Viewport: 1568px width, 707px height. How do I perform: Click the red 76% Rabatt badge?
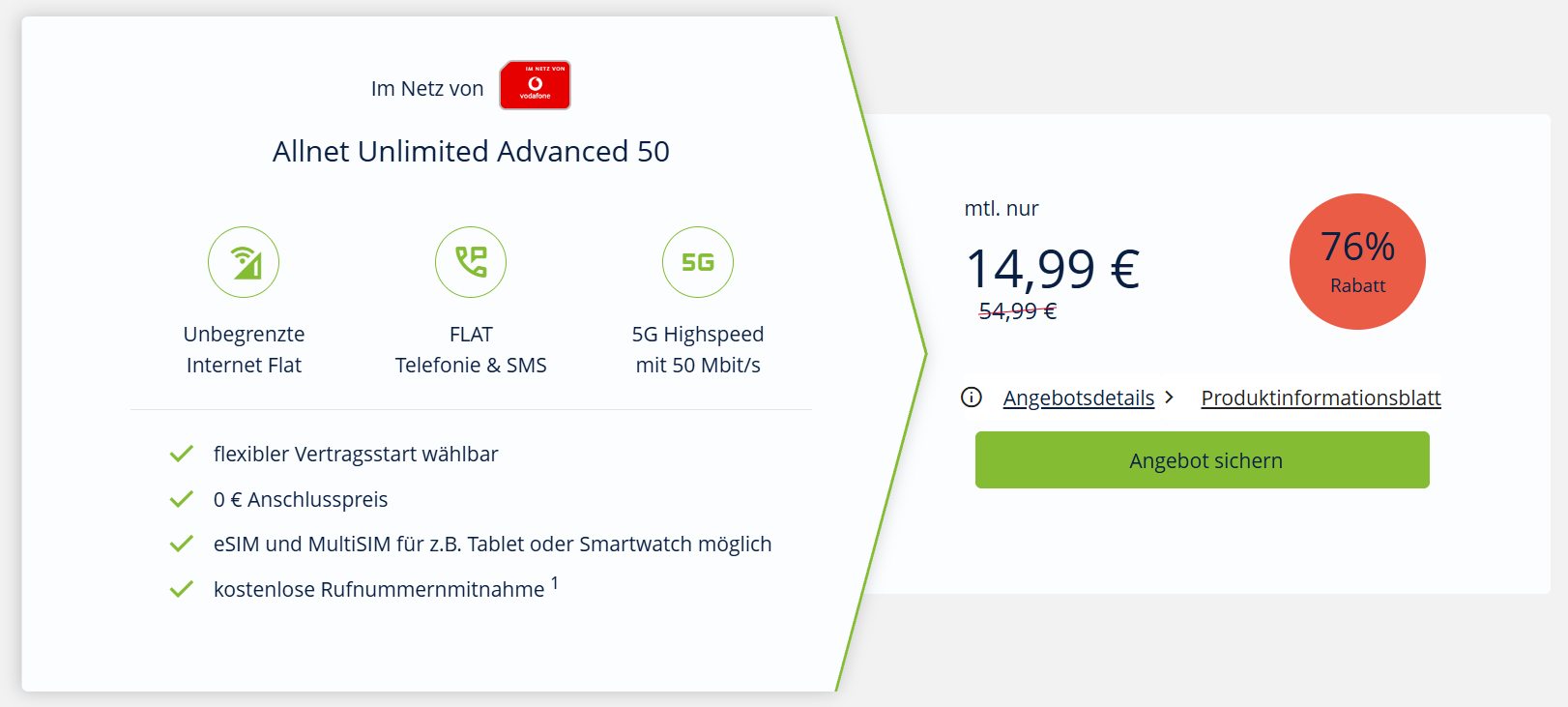click(x=1357, y=262)
